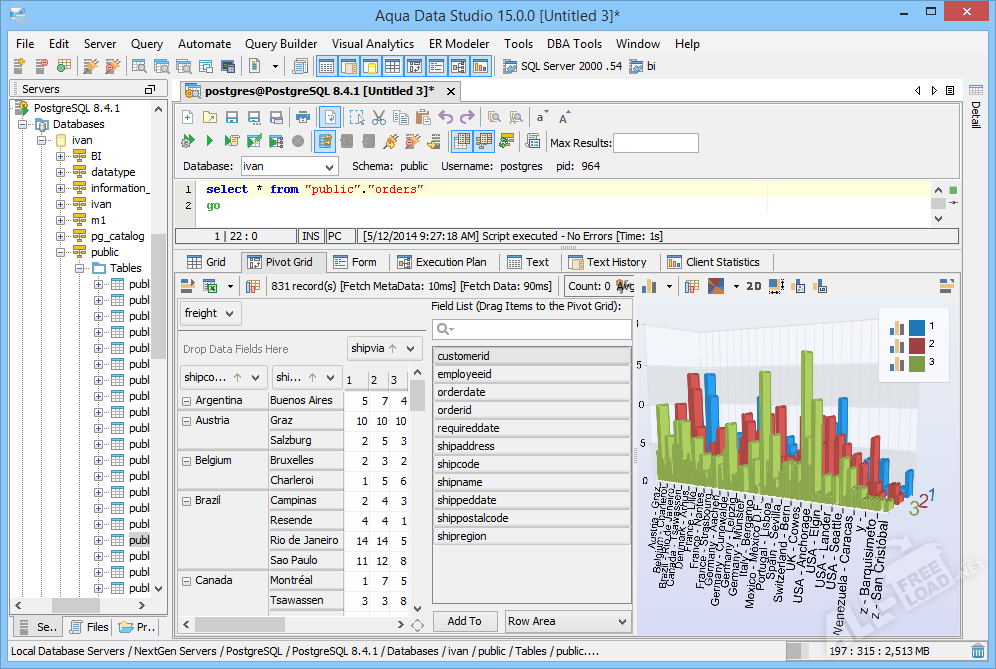996x669 pixels.
Task: Click the Cut scissors icon
Action: 379,118
